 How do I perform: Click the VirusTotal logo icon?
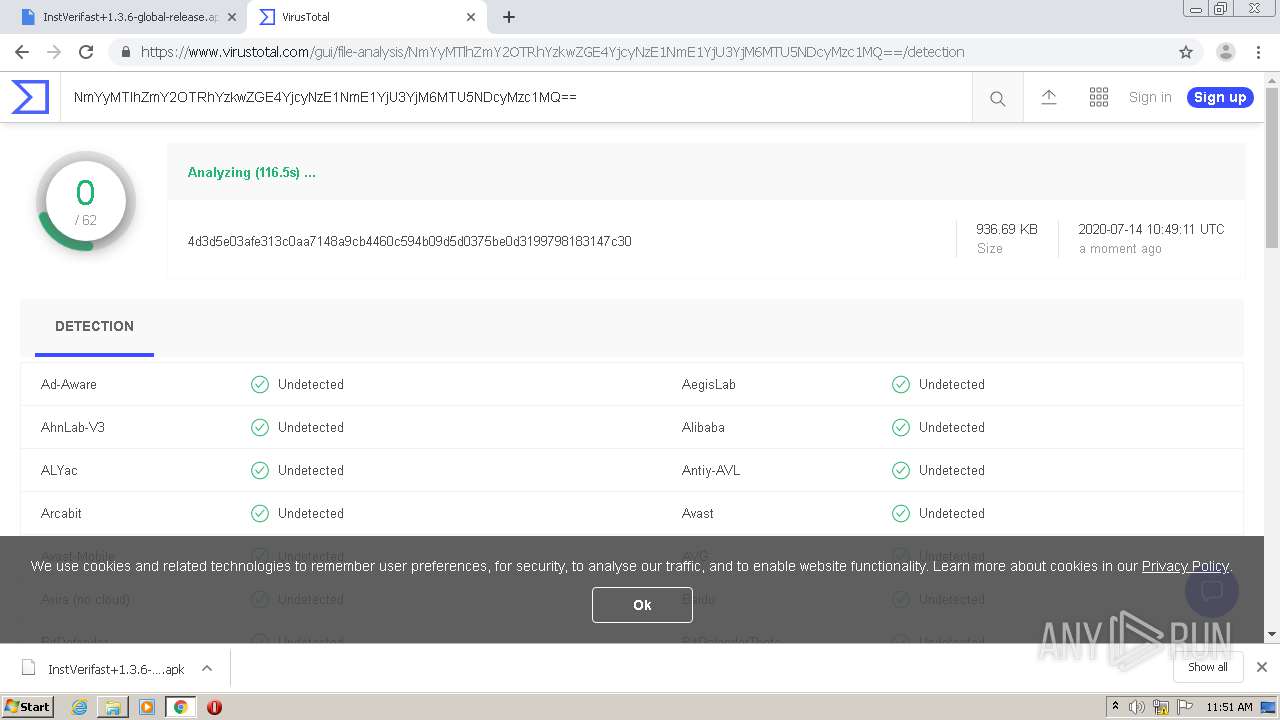point(30,97)
